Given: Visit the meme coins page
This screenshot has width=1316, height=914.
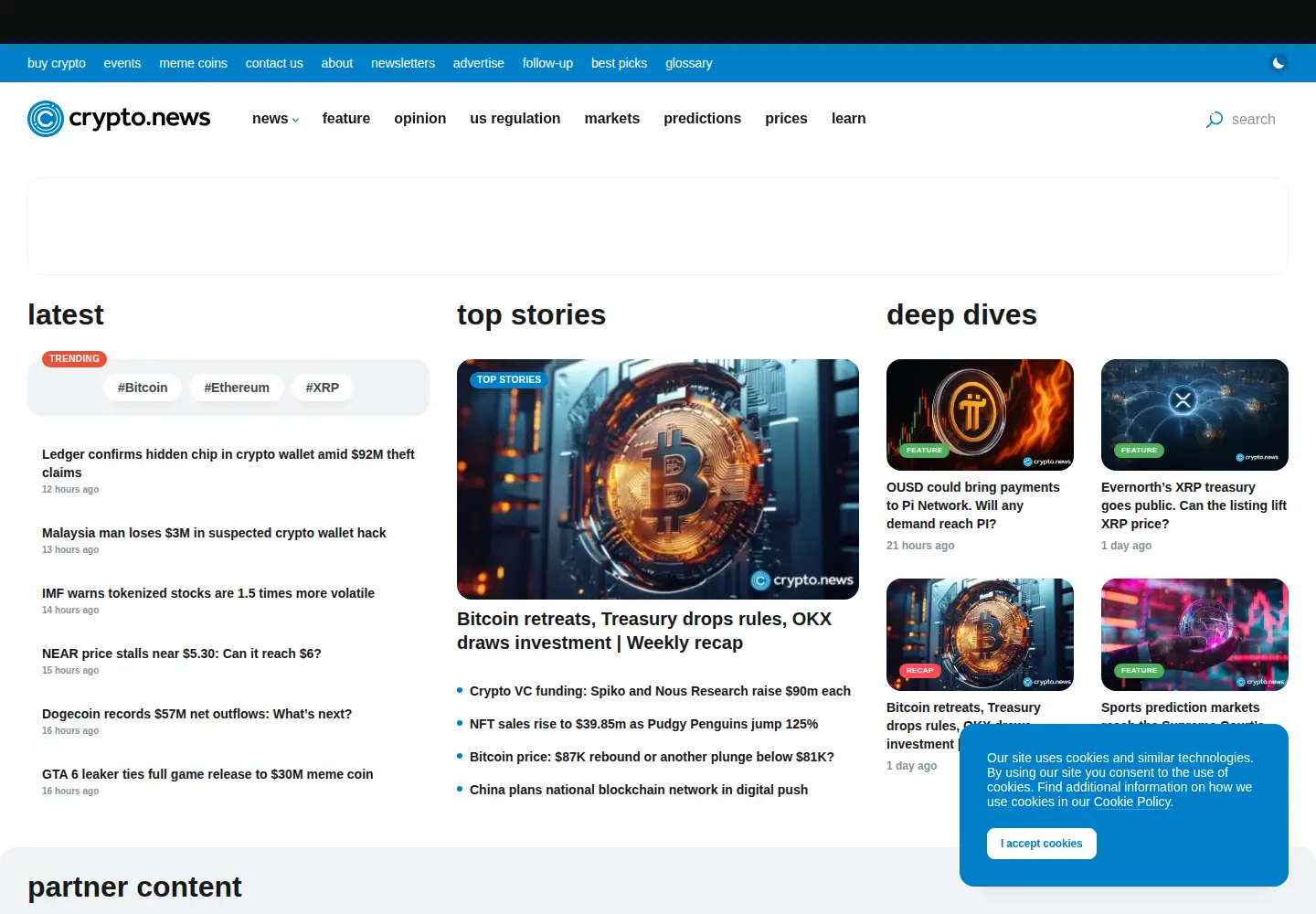Looking at the screenshot, I should coord(194,63).
